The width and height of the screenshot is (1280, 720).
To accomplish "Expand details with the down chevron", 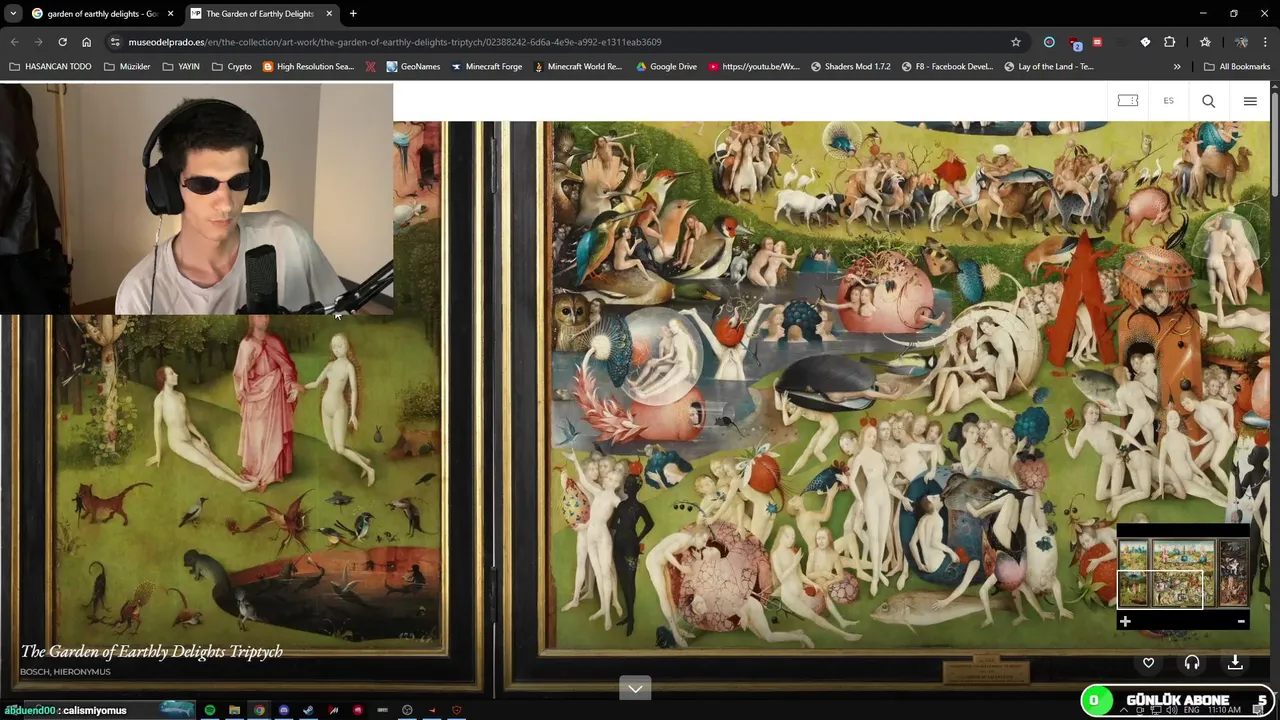I will (635, 688).
